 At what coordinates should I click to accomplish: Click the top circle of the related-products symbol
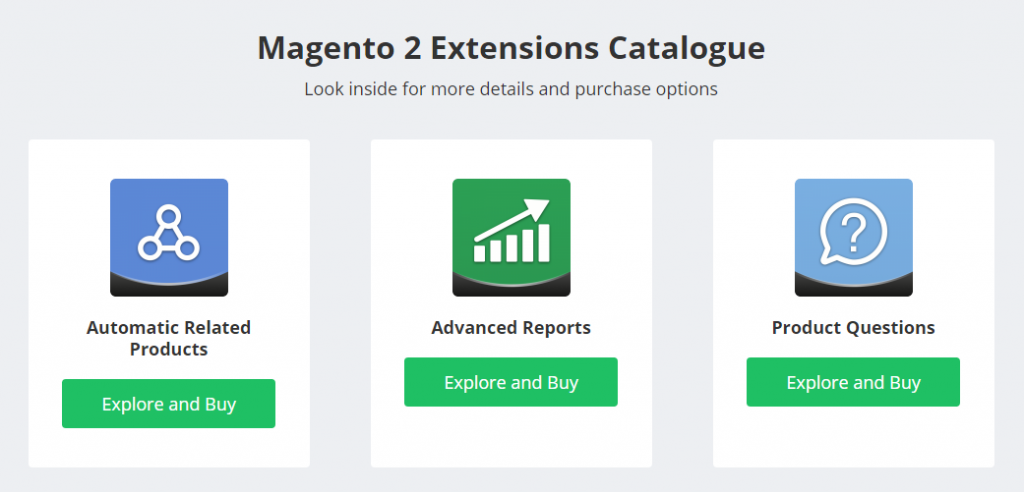point(169,215)
